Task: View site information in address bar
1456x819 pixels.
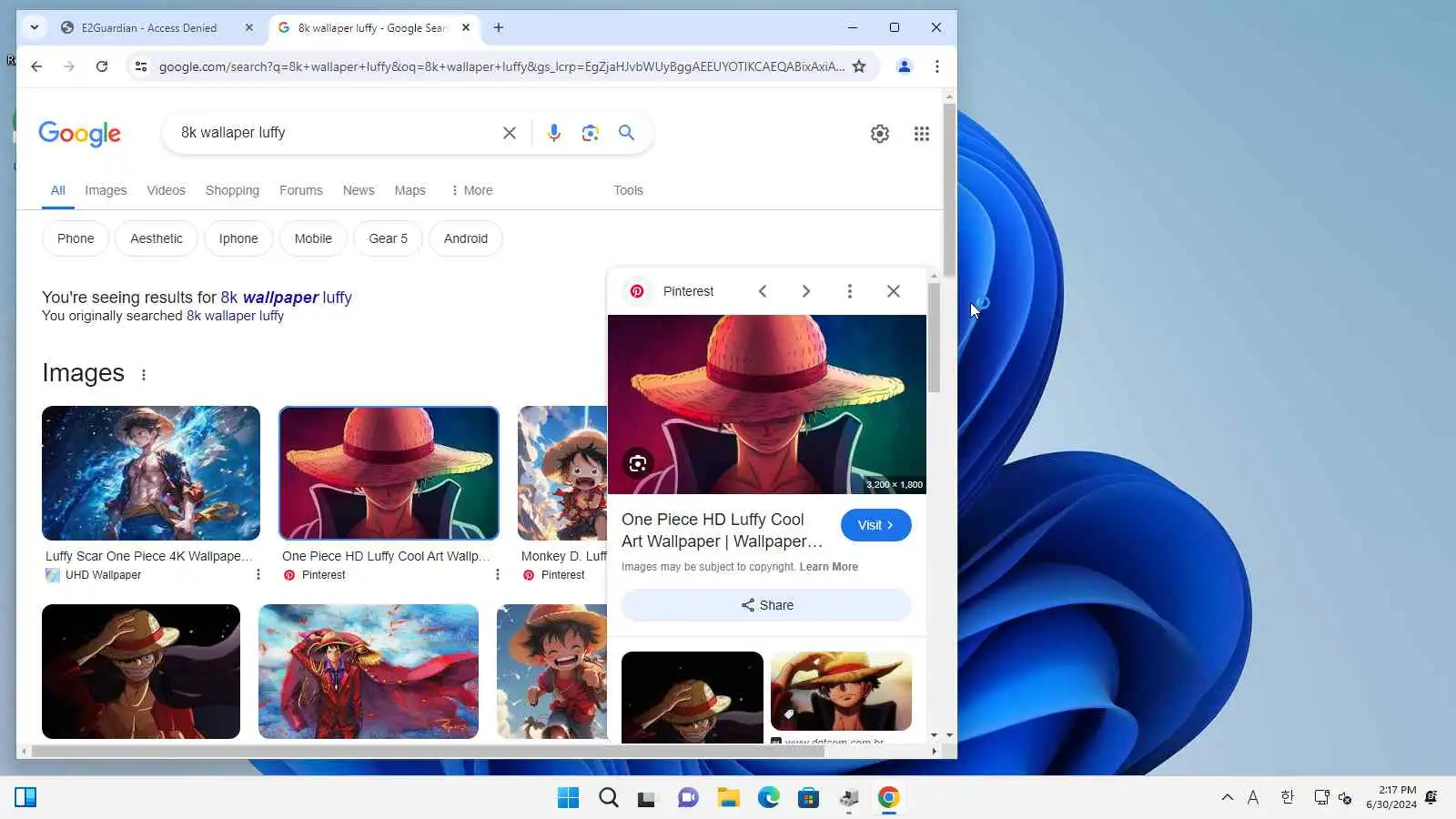Action: coord(141,66)
